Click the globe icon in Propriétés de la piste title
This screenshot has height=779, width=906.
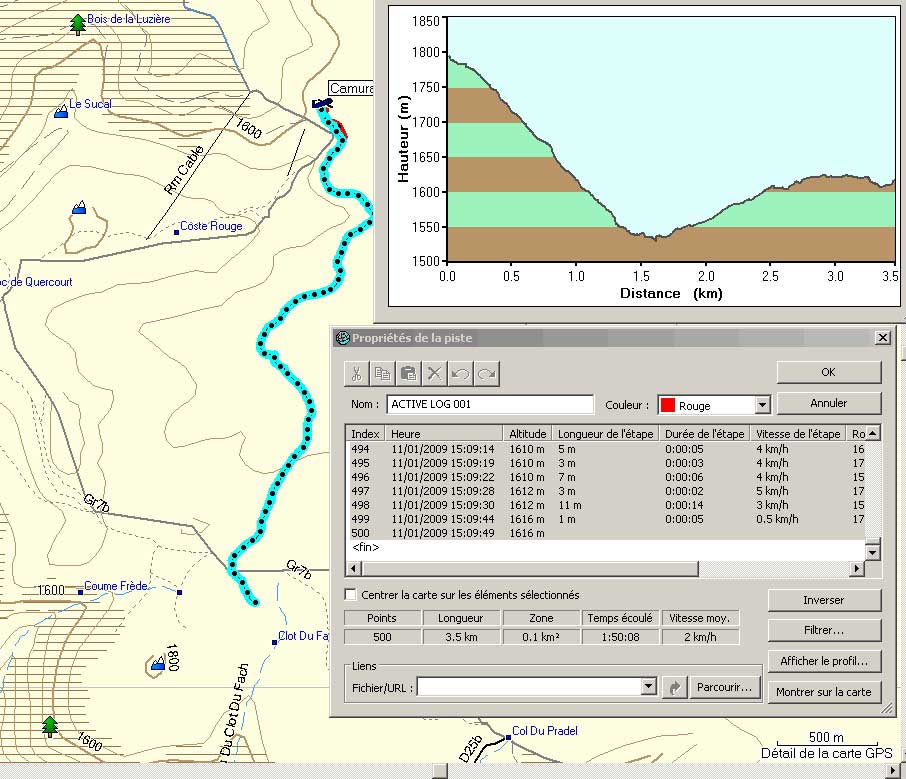pyautogui.click(x=343, y=338)
